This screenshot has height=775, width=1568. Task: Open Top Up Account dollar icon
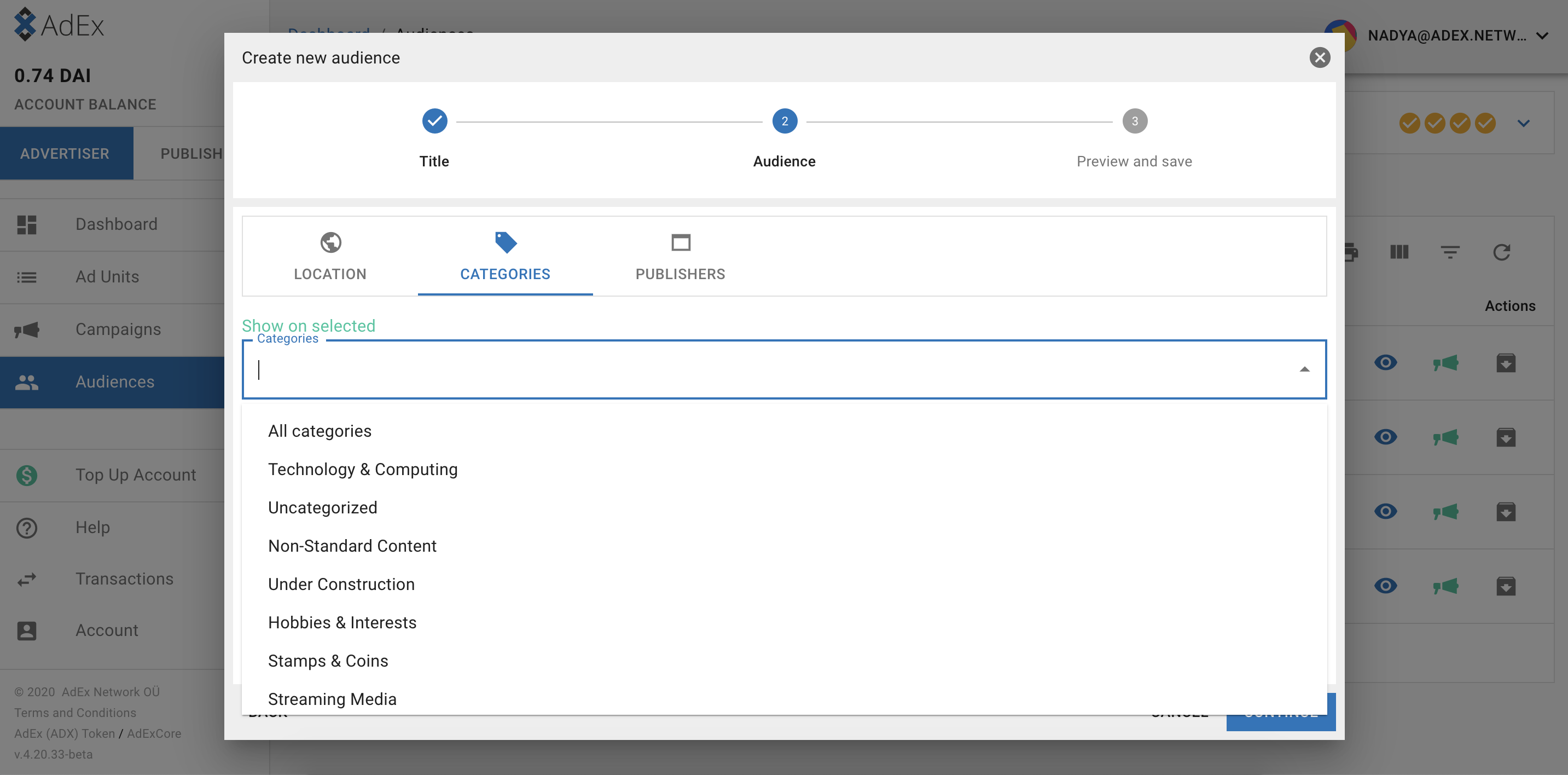[27, 475]
